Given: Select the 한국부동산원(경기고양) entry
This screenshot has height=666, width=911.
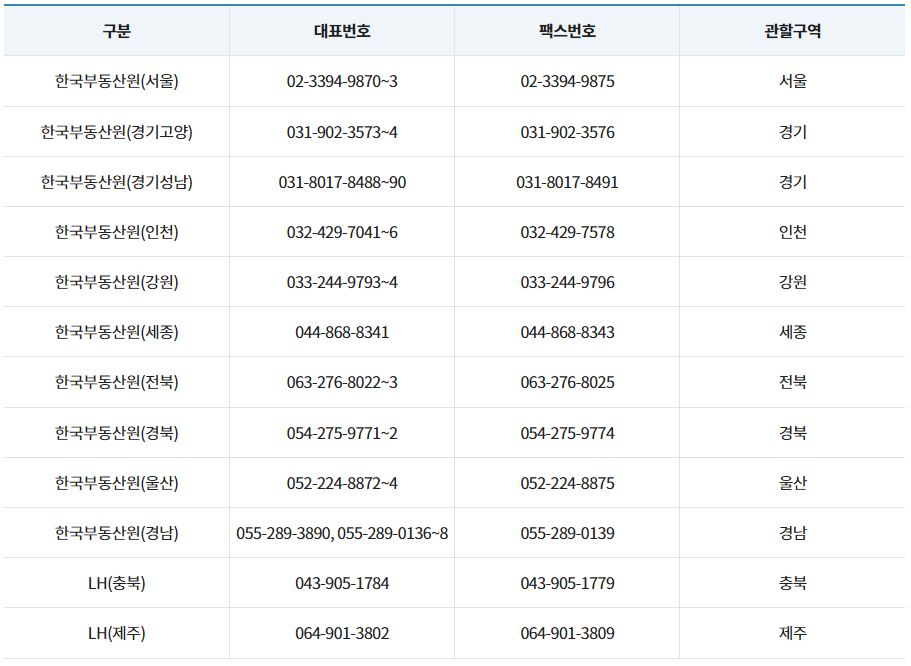Looking at the screenshot, I should (118, 132).
